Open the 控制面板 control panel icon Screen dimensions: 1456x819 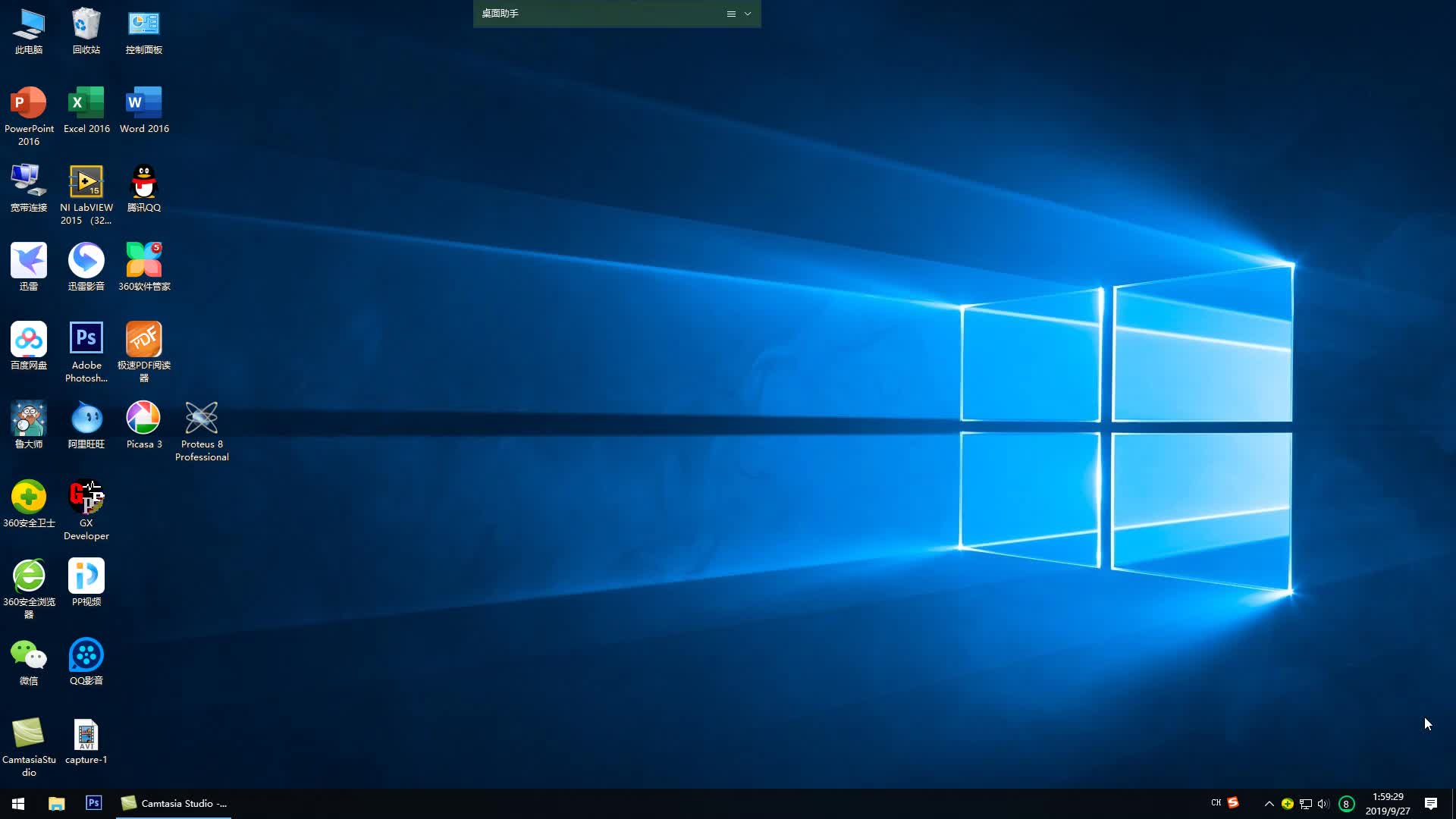pos(144,31)
